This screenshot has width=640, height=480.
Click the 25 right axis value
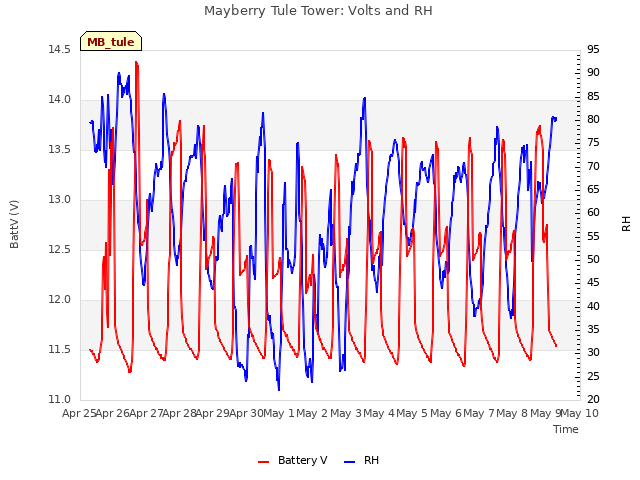(593, 376)
